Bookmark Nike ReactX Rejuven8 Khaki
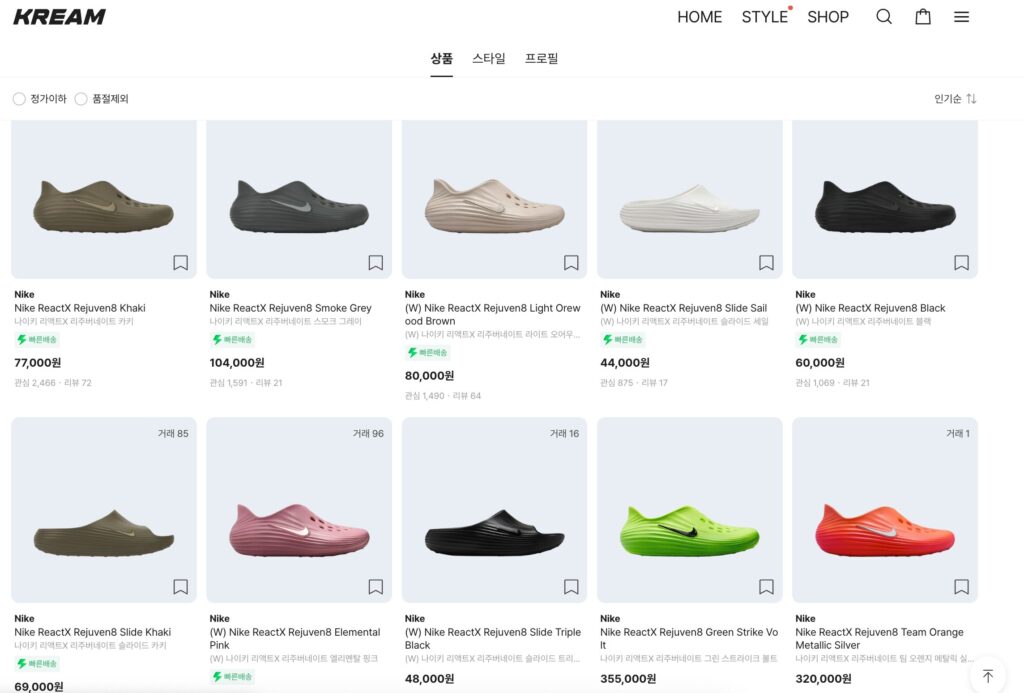 tap(180, 263)
